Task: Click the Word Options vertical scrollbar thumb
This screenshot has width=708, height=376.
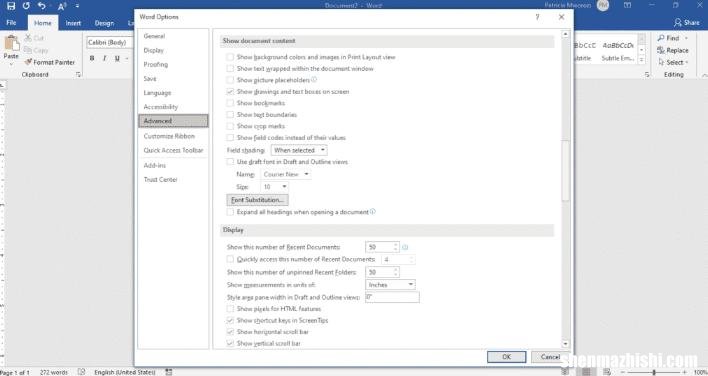Action: [565, 171]
